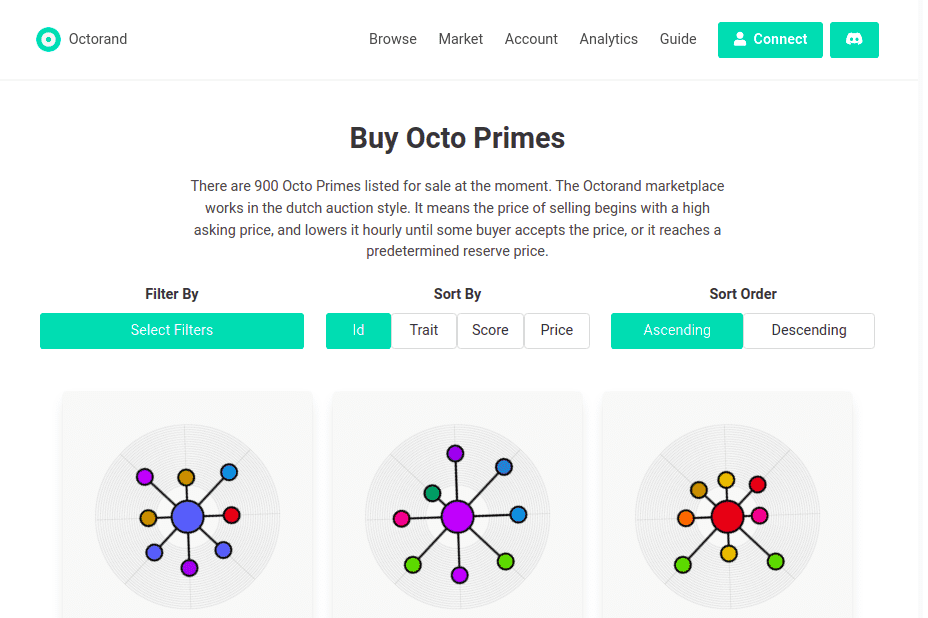Click the Octorand brand name text
The height and width of the screenshot is (618, 928).
pos(98,39)
